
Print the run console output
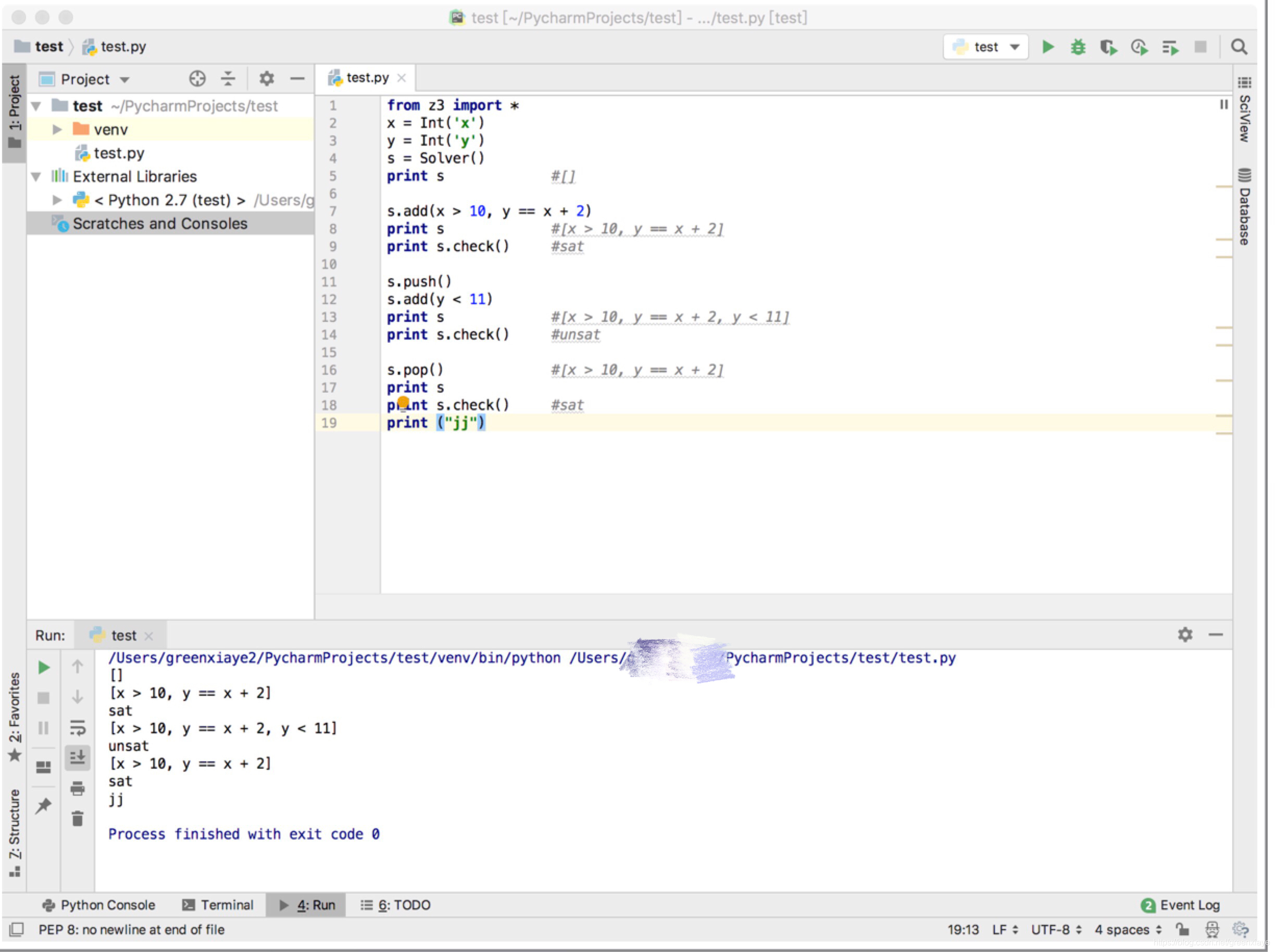coord(78,788)
